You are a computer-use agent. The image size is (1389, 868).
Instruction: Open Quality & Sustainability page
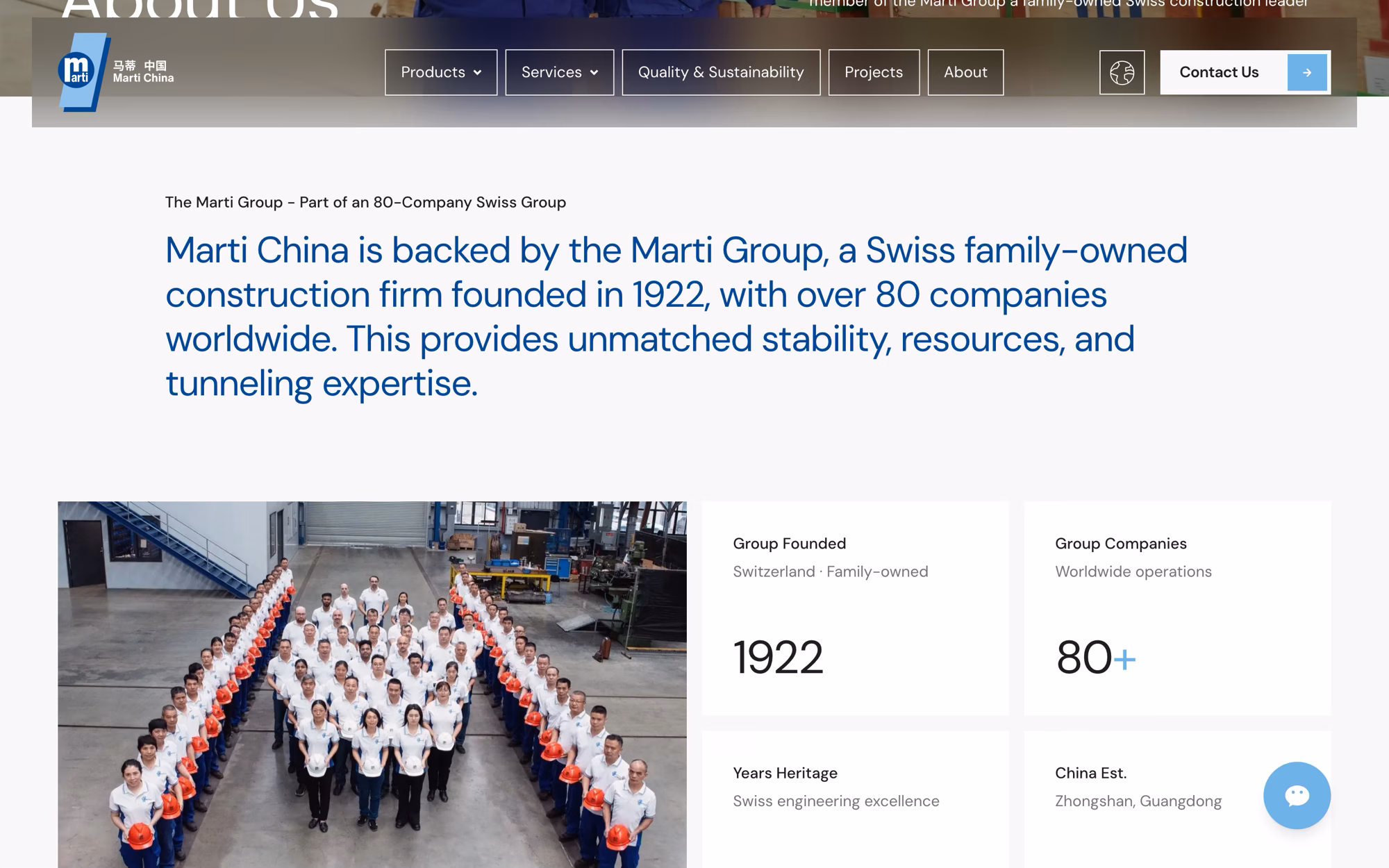coord(721,72)
